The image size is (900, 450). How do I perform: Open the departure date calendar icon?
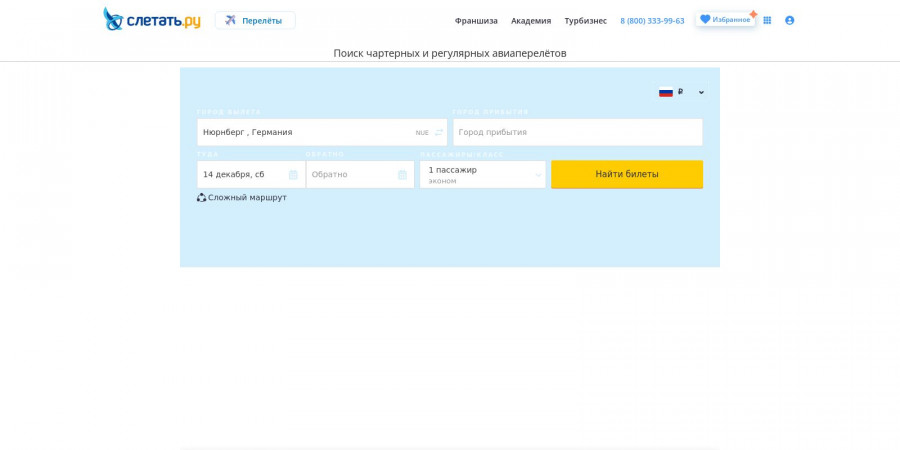[293, 174]
